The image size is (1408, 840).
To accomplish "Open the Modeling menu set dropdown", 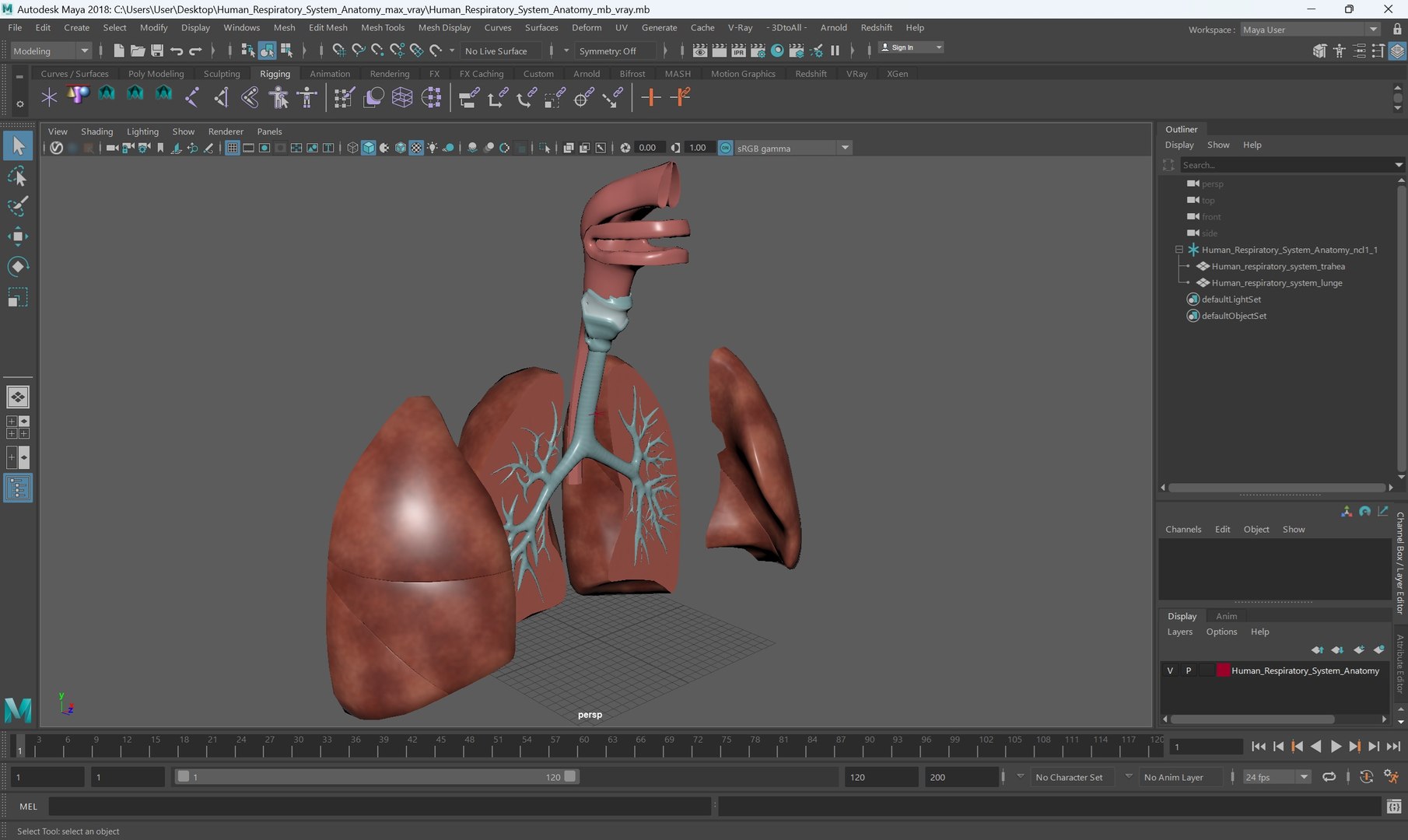I will pyautogui.click(x=51, y=51).
